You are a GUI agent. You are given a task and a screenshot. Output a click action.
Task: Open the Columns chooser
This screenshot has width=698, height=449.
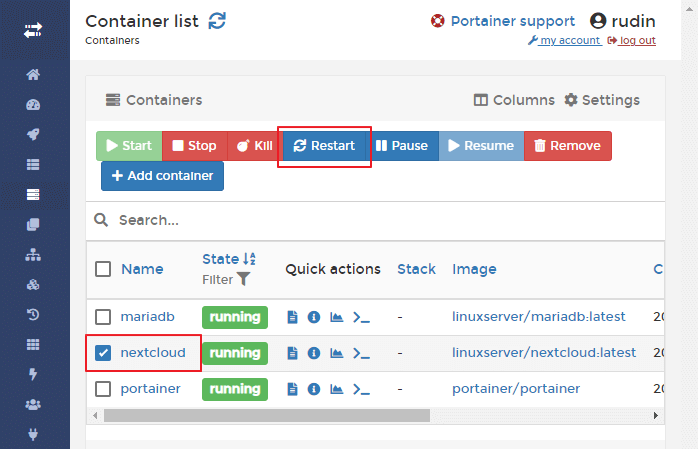point(514,100)
